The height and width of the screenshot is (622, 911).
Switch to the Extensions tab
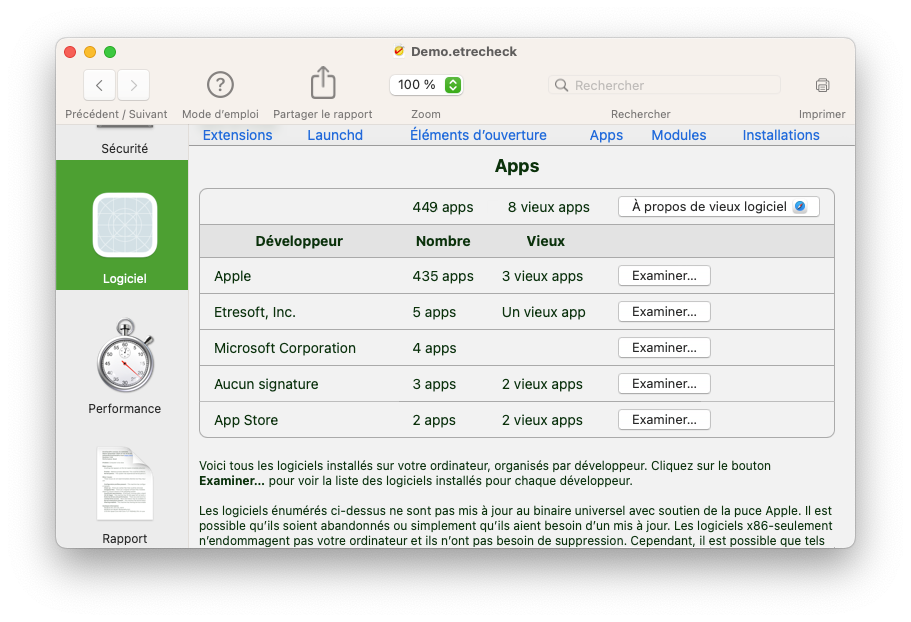coord(238,135)
